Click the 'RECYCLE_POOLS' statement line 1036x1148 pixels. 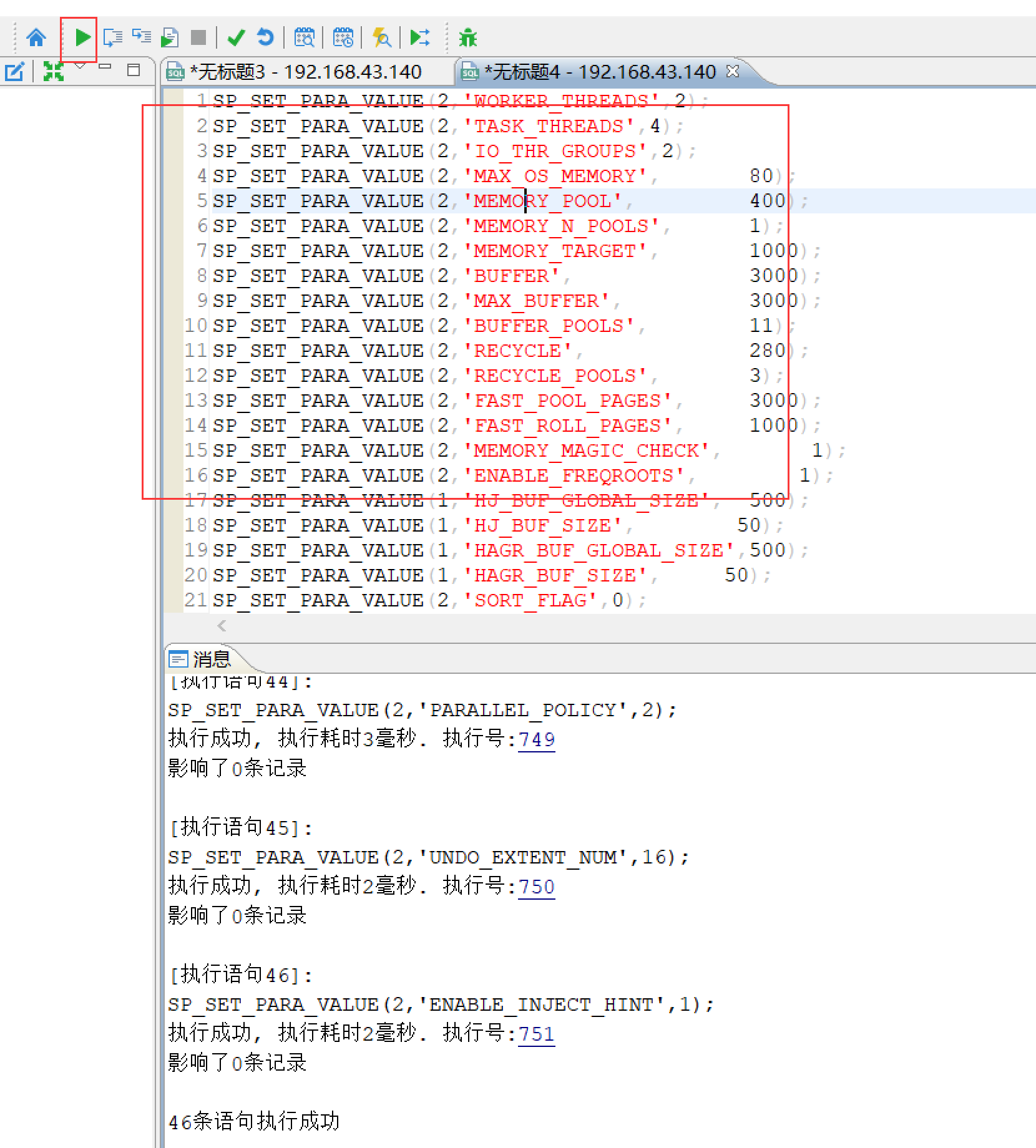(x=498, y=376)
